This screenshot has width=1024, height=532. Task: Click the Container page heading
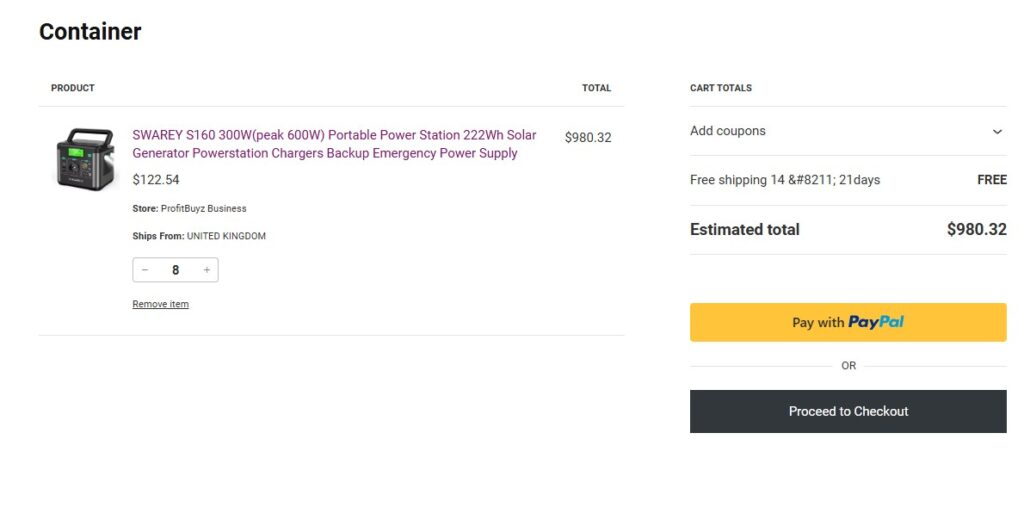(90, 32)
